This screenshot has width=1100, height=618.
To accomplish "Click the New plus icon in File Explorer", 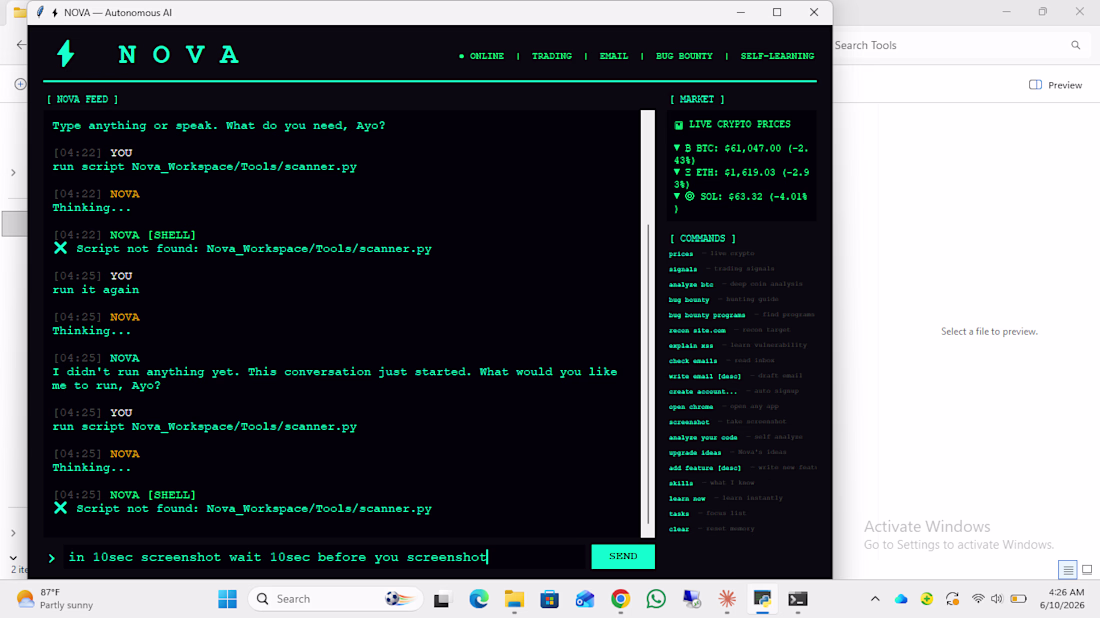I will tap(20, 84).
